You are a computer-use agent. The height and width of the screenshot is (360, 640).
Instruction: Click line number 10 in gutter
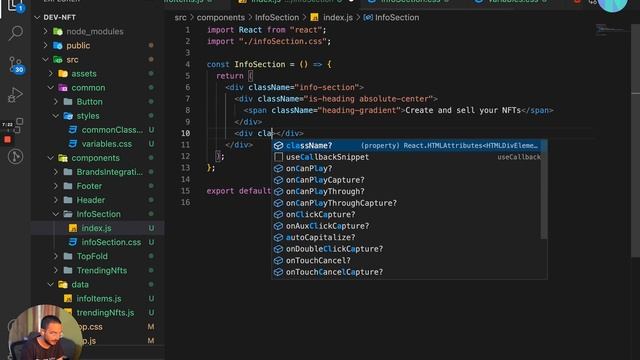[x=185, y=133]
